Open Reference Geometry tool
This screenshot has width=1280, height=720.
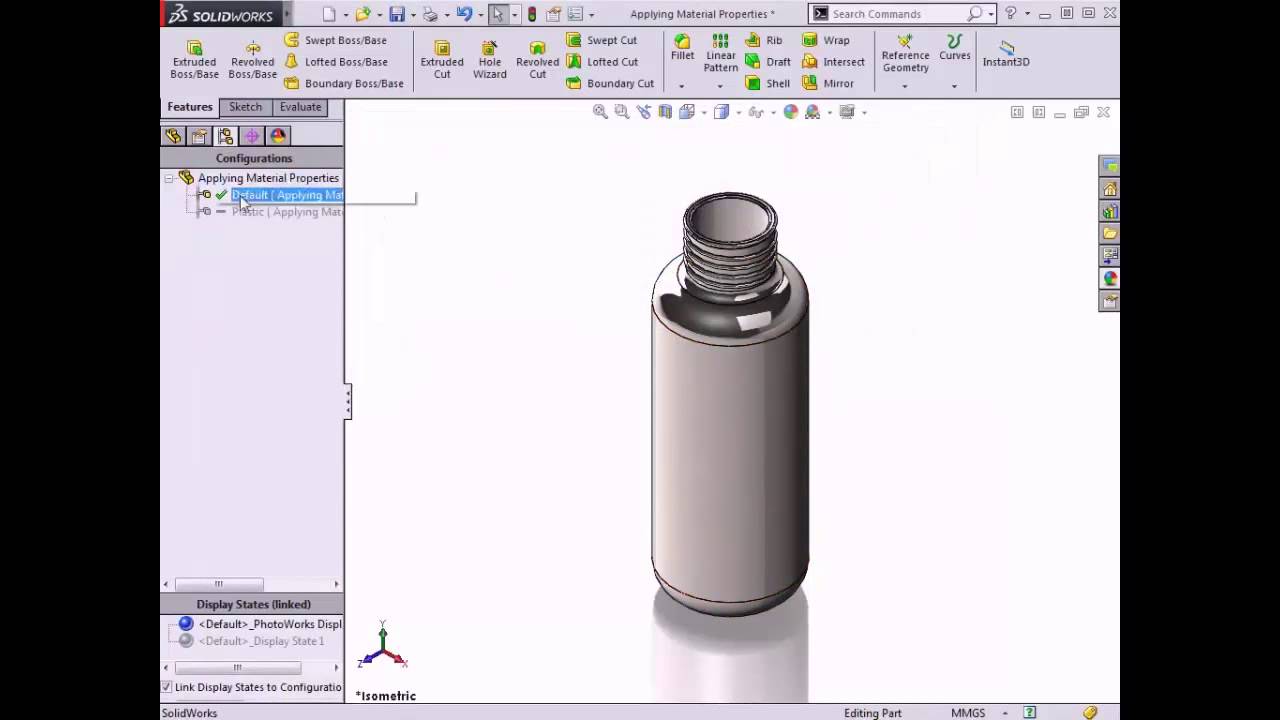coord(905,55)
